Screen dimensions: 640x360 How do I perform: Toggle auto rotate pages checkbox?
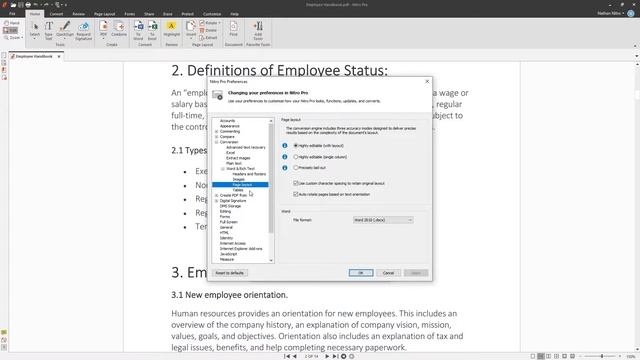point(296,194)
